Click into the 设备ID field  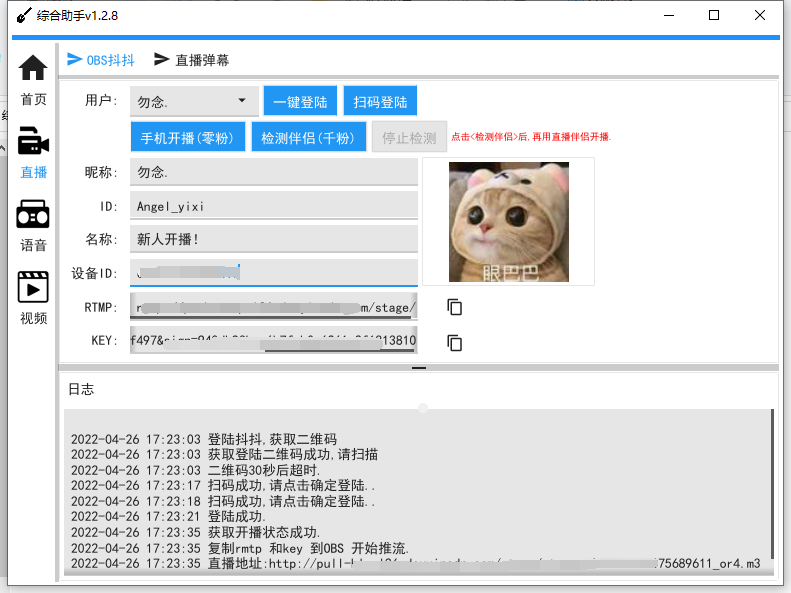(x=274, y=273)
